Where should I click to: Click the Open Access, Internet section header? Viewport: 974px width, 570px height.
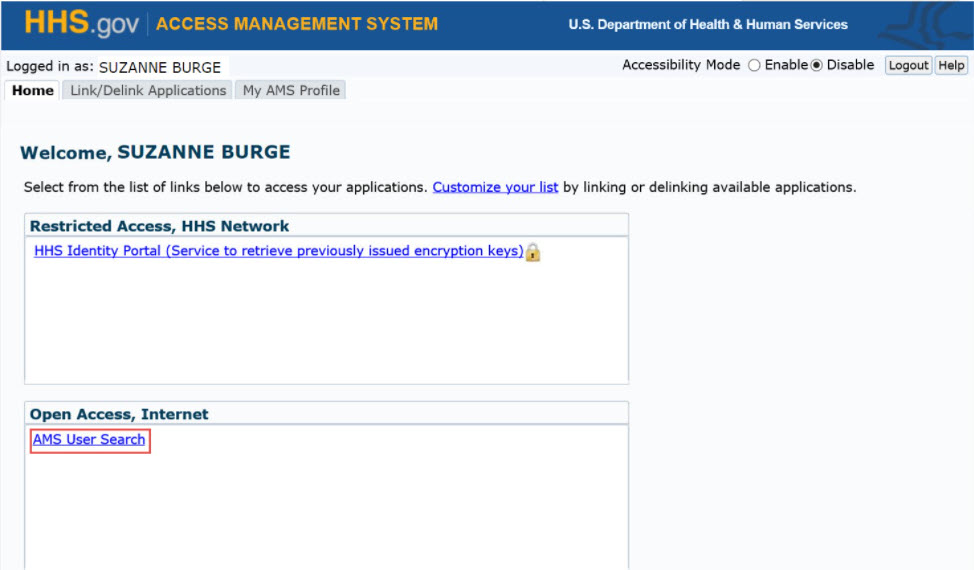pyautogui.click(x=119, y=414)
